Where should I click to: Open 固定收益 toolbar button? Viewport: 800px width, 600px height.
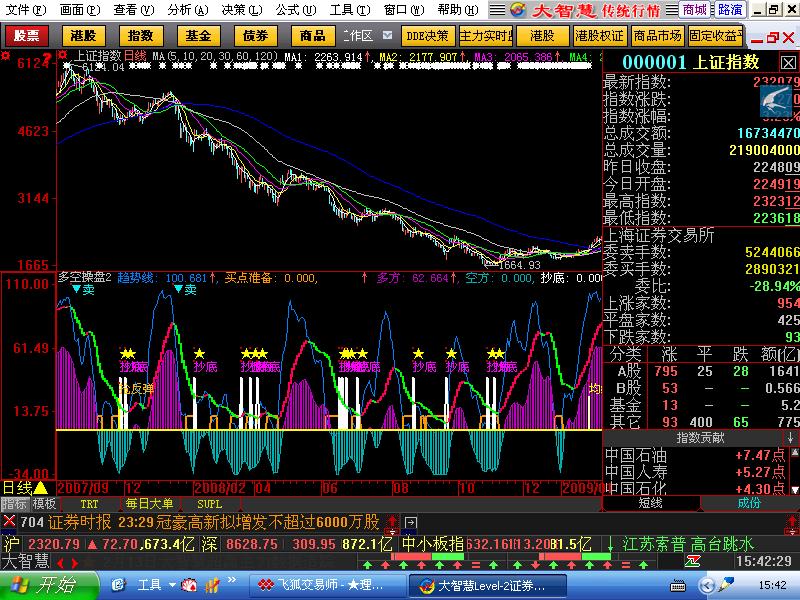point(715,36)
